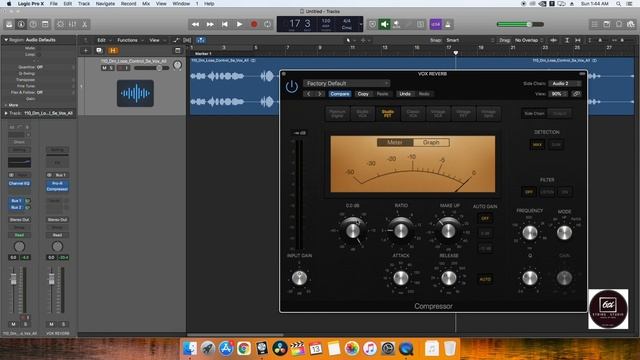The image size is (640, 360).
Task: Toggle the green Metronome click button
Action: click(x=384, y=24)
